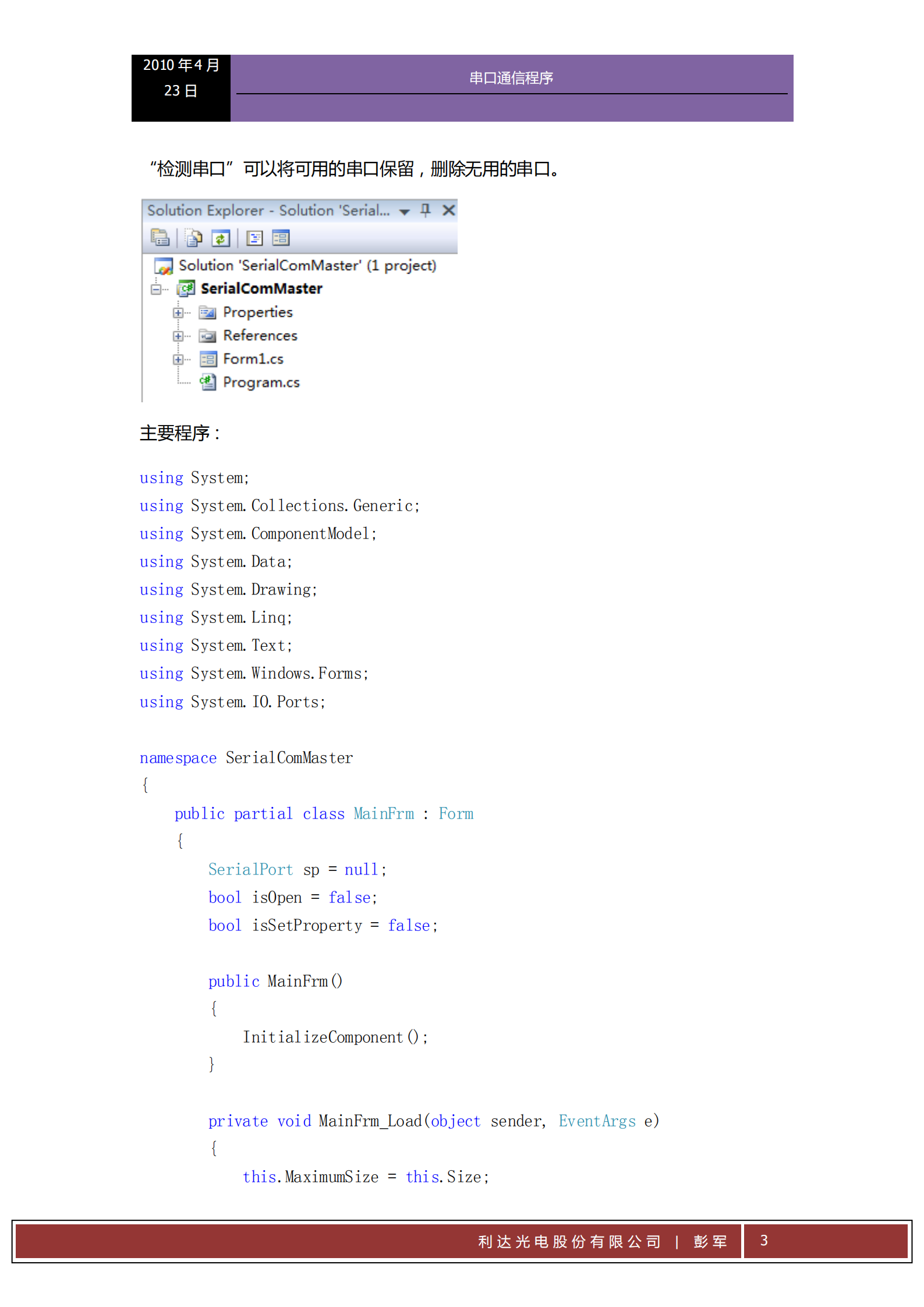The height and width of the screenshot is (1307, 924).
Task: Click the line 'using System.IO.Ports;'
Action: [x=233, y=702]
